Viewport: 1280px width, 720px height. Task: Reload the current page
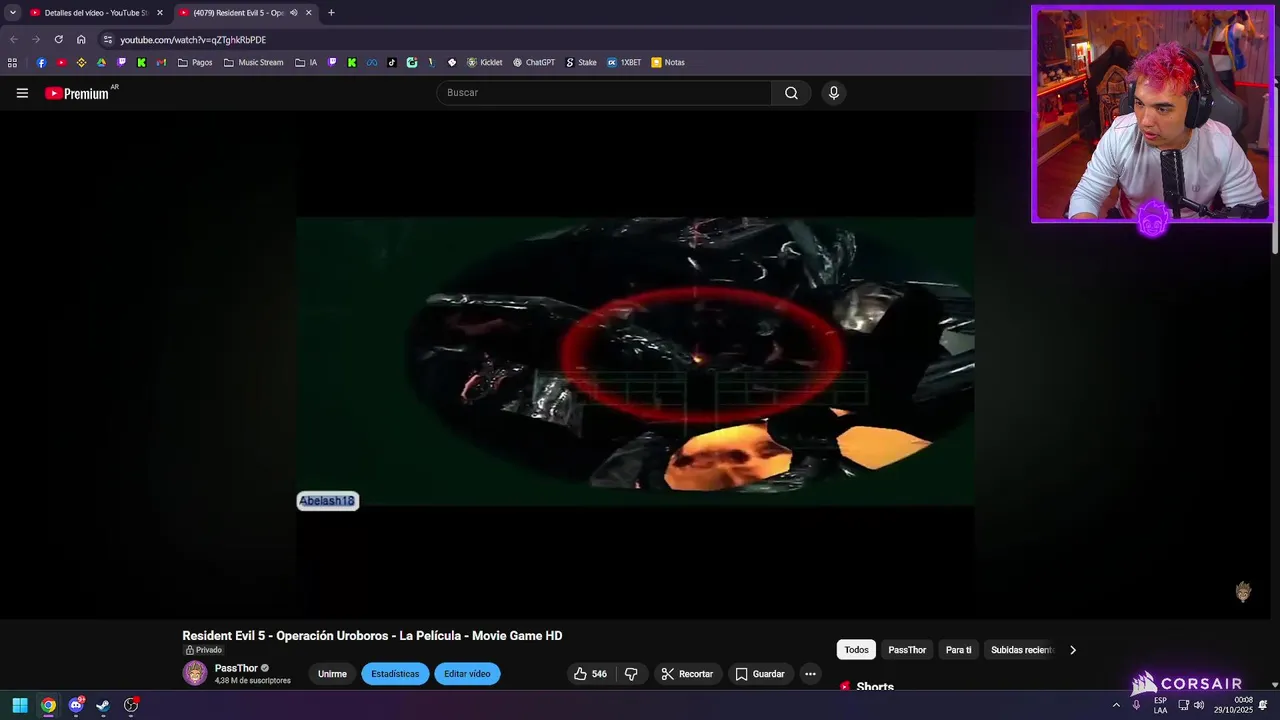(58, 40)
